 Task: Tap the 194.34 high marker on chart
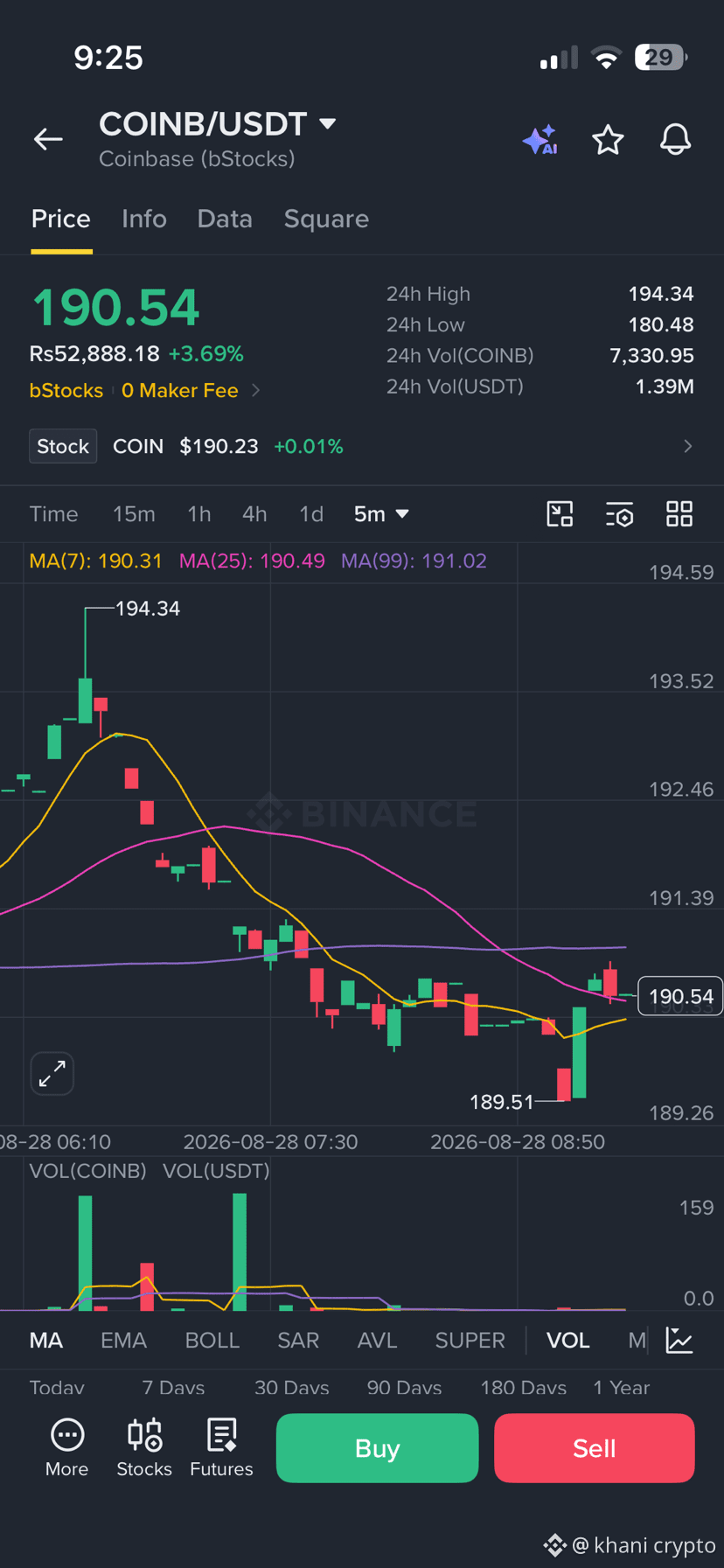148,609
